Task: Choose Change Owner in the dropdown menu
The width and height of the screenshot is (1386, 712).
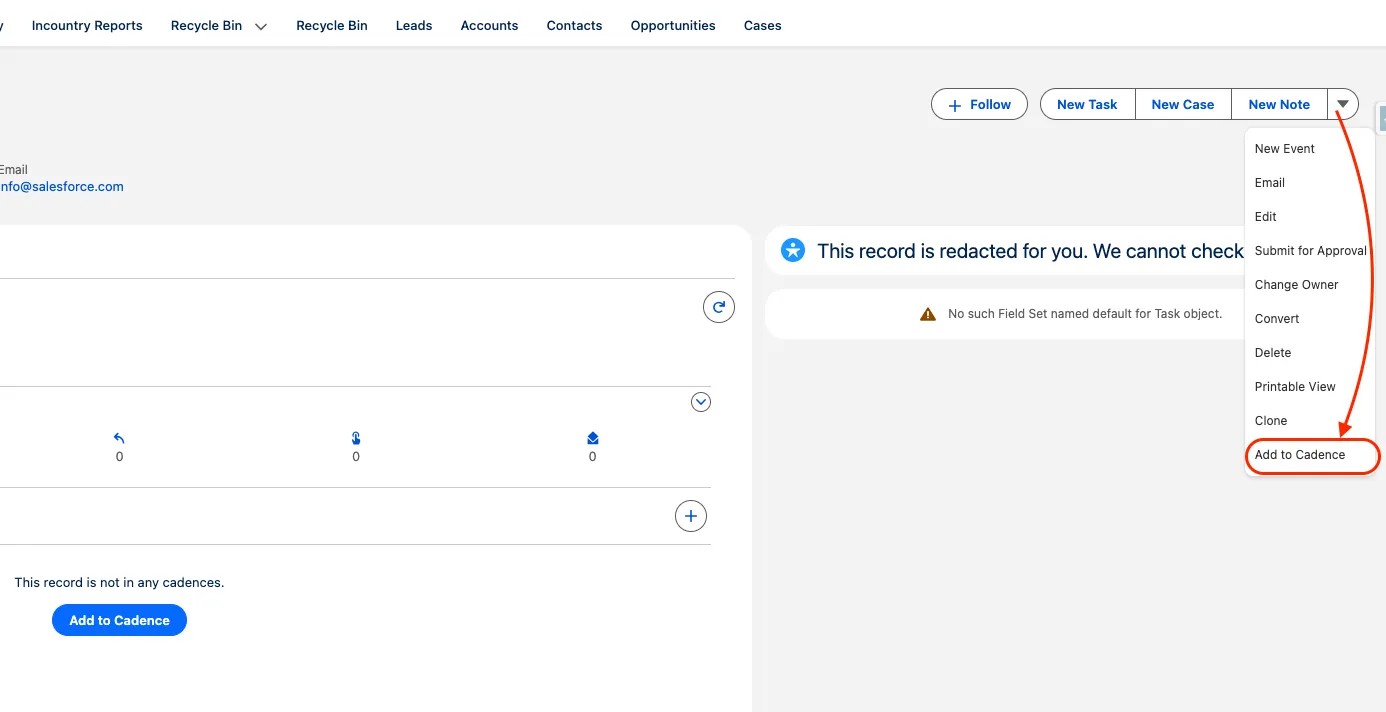Action: coord(1296,285)
